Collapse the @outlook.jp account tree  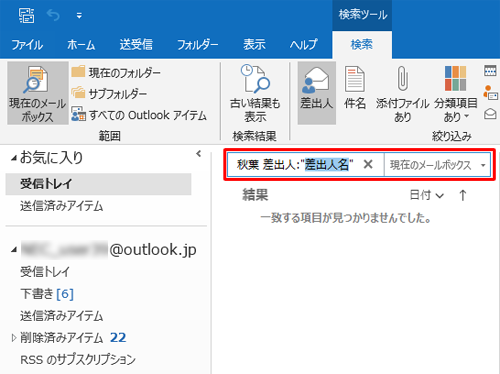(x=14, y=250)
